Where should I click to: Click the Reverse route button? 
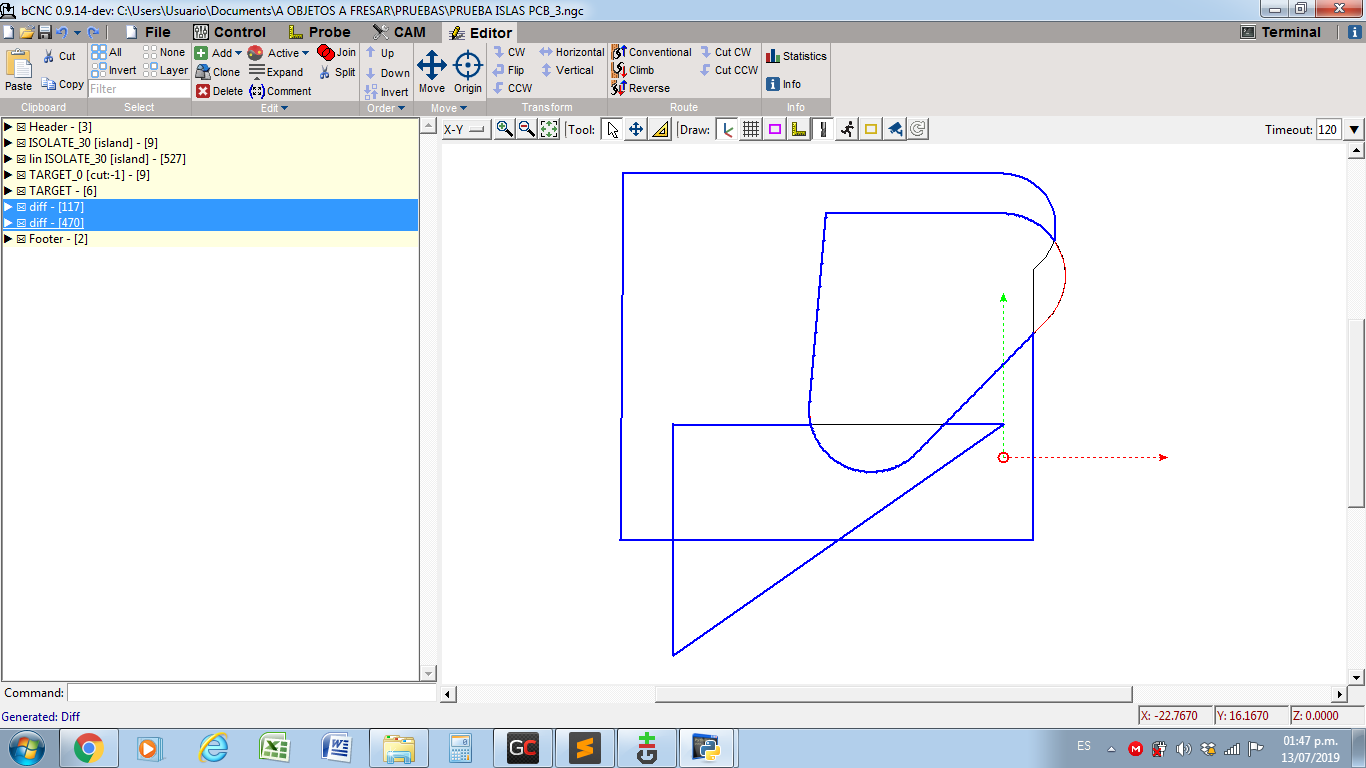tap(640, 88)
